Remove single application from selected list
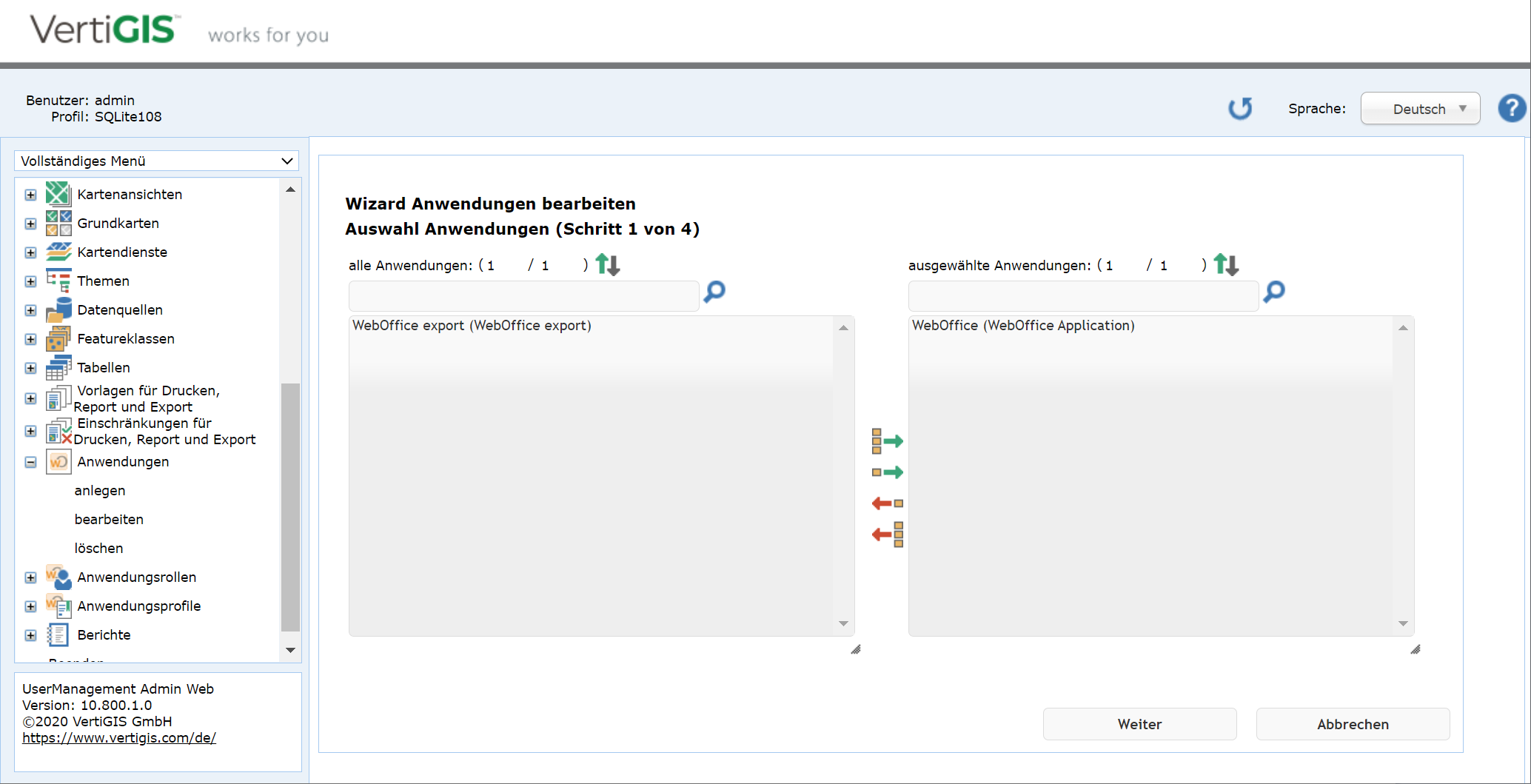Viewport: 1531px width, 784px height. (888, 503)
